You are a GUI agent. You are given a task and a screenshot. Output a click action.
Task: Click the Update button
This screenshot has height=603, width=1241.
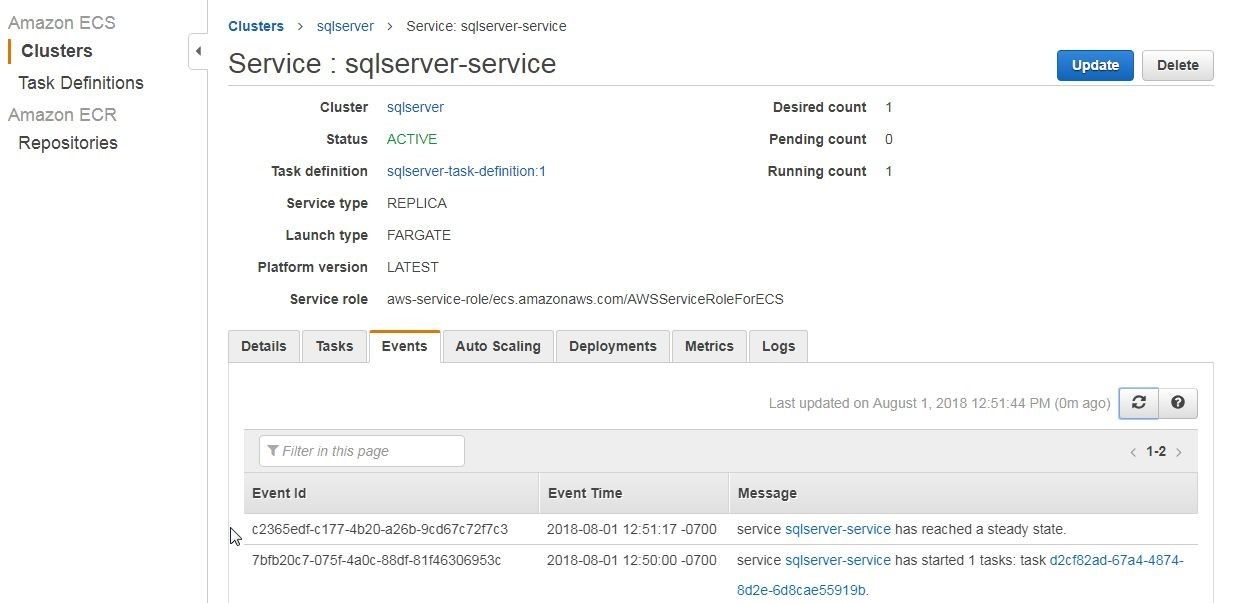[x=1095, y=65]
